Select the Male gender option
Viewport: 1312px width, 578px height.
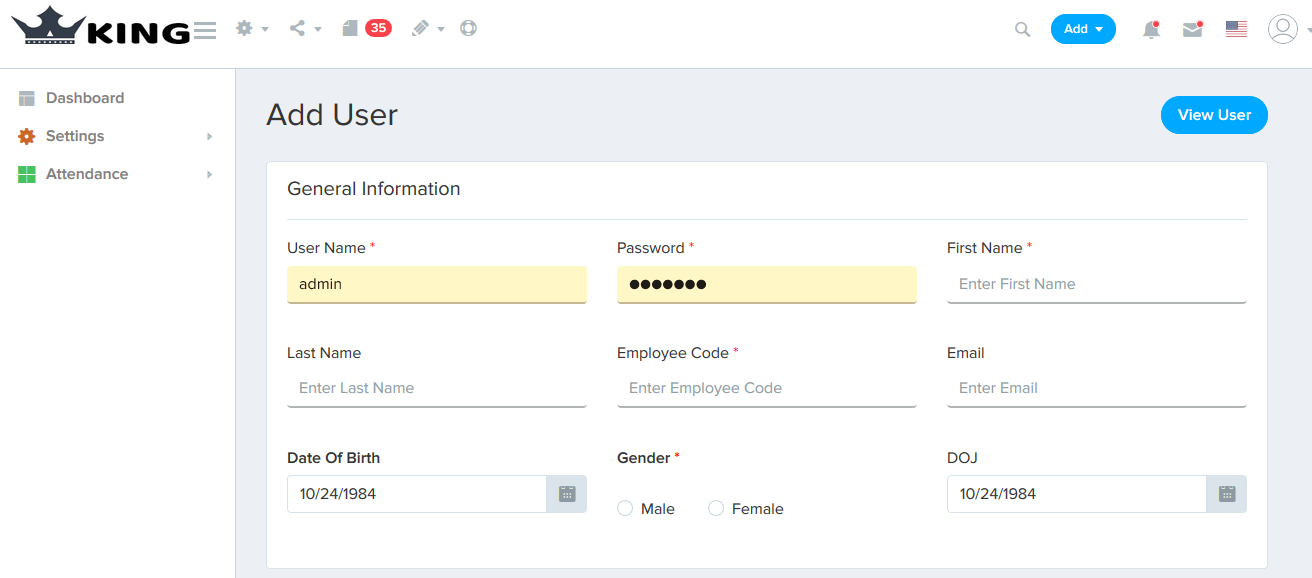(626, 509)
